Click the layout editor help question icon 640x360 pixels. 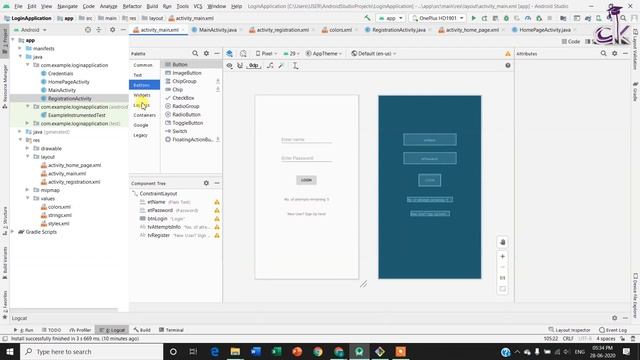click(508, 65)
